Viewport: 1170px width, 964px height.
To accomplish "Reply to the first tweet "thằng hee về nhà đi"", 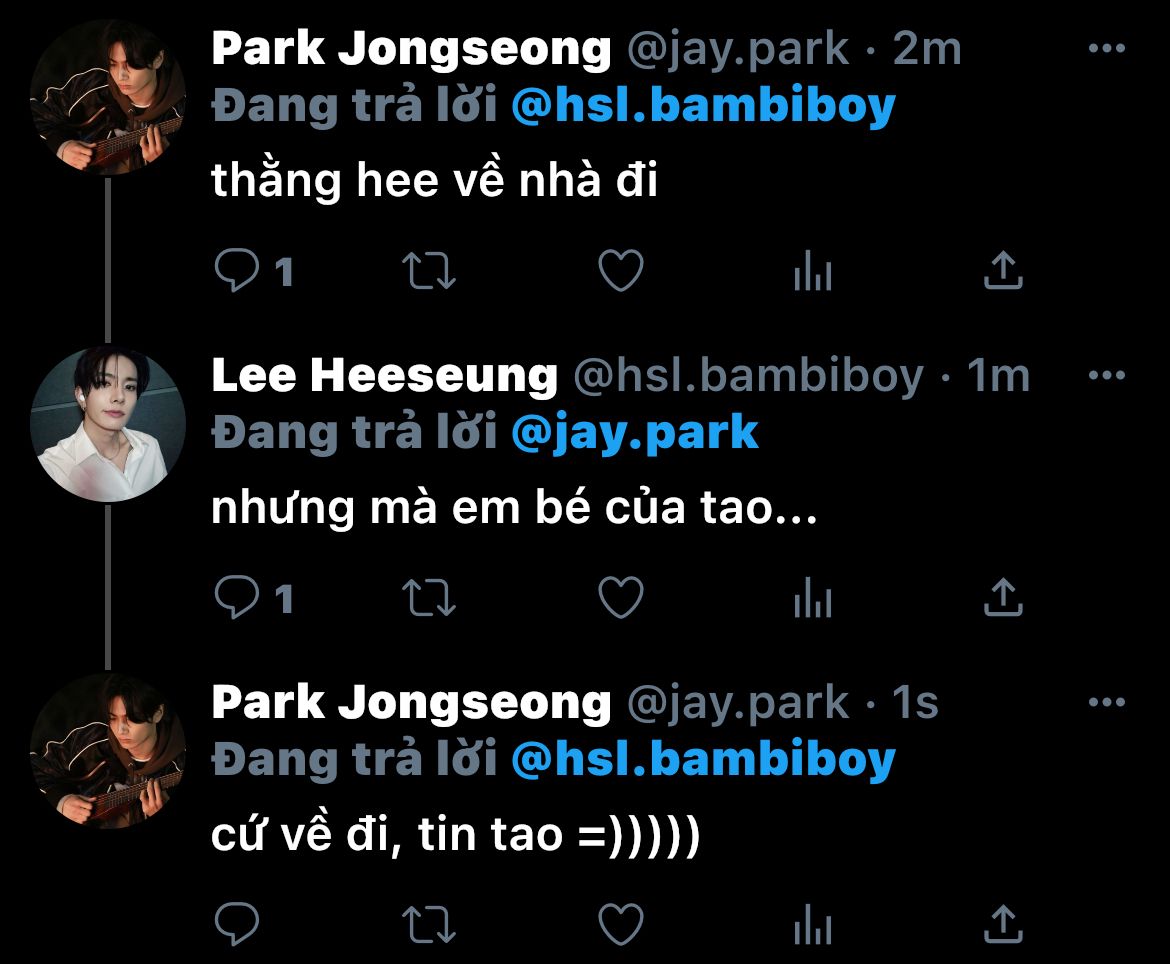I will point(237,270).
